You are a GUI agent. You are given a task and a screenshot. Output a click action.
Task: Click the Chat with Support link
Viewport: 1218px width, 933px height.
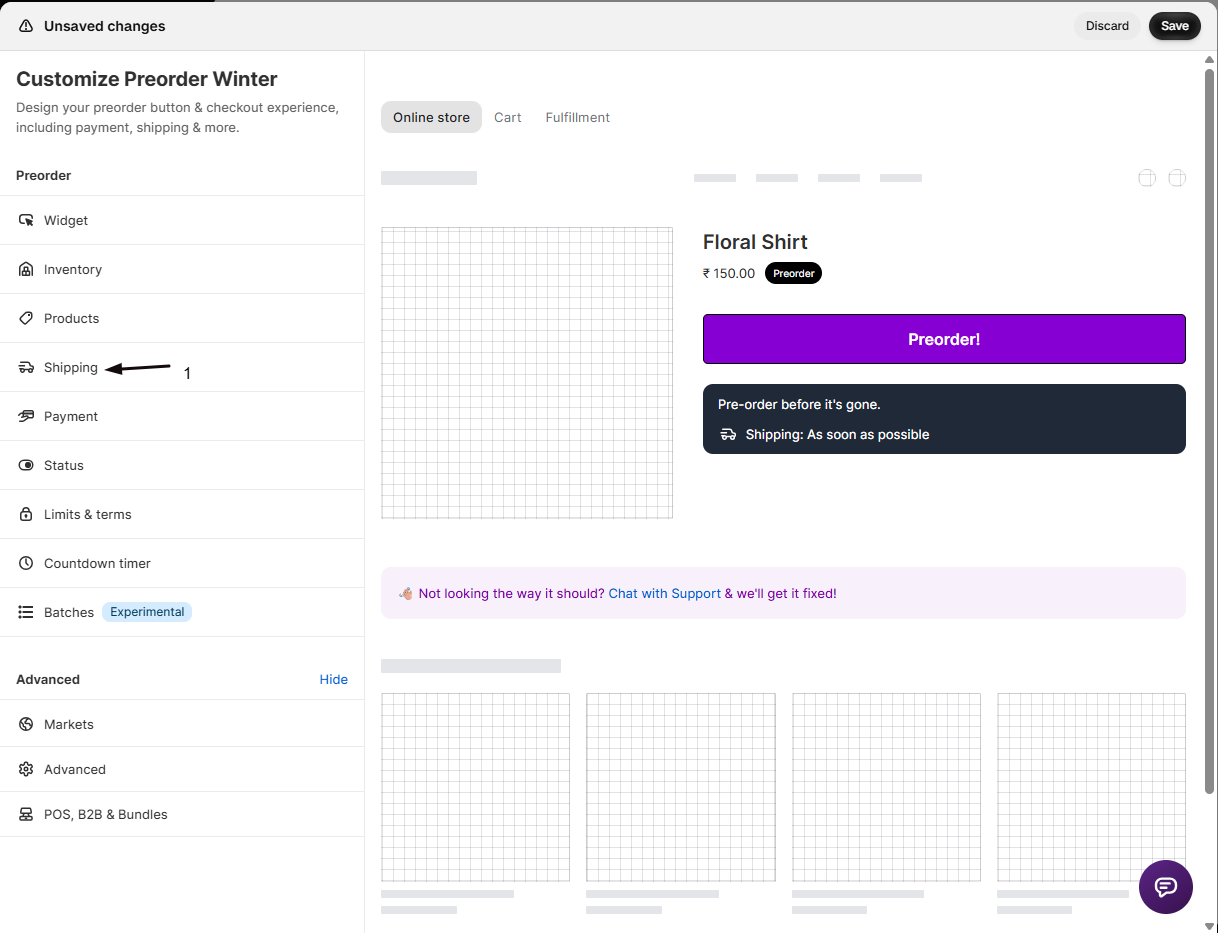[664, 593]
